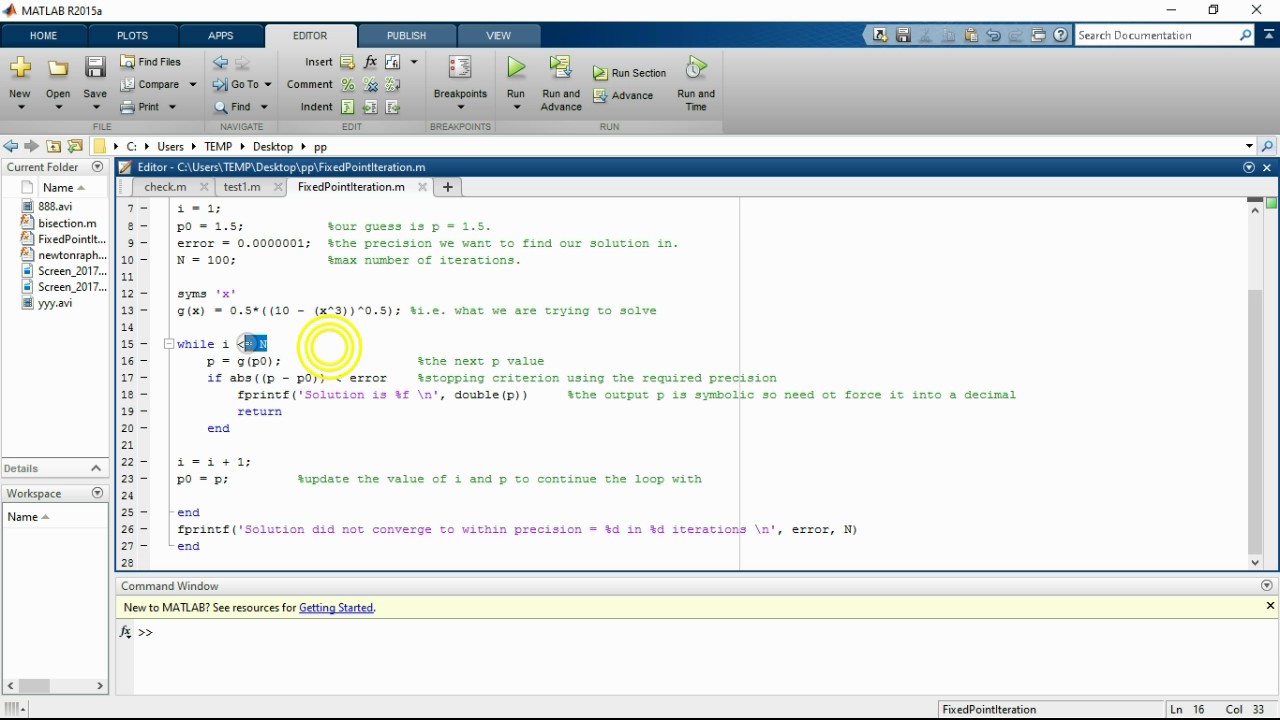Click the Decrease Indent icon
This screenshot has width=1280, height=720.
coord(392,107)
